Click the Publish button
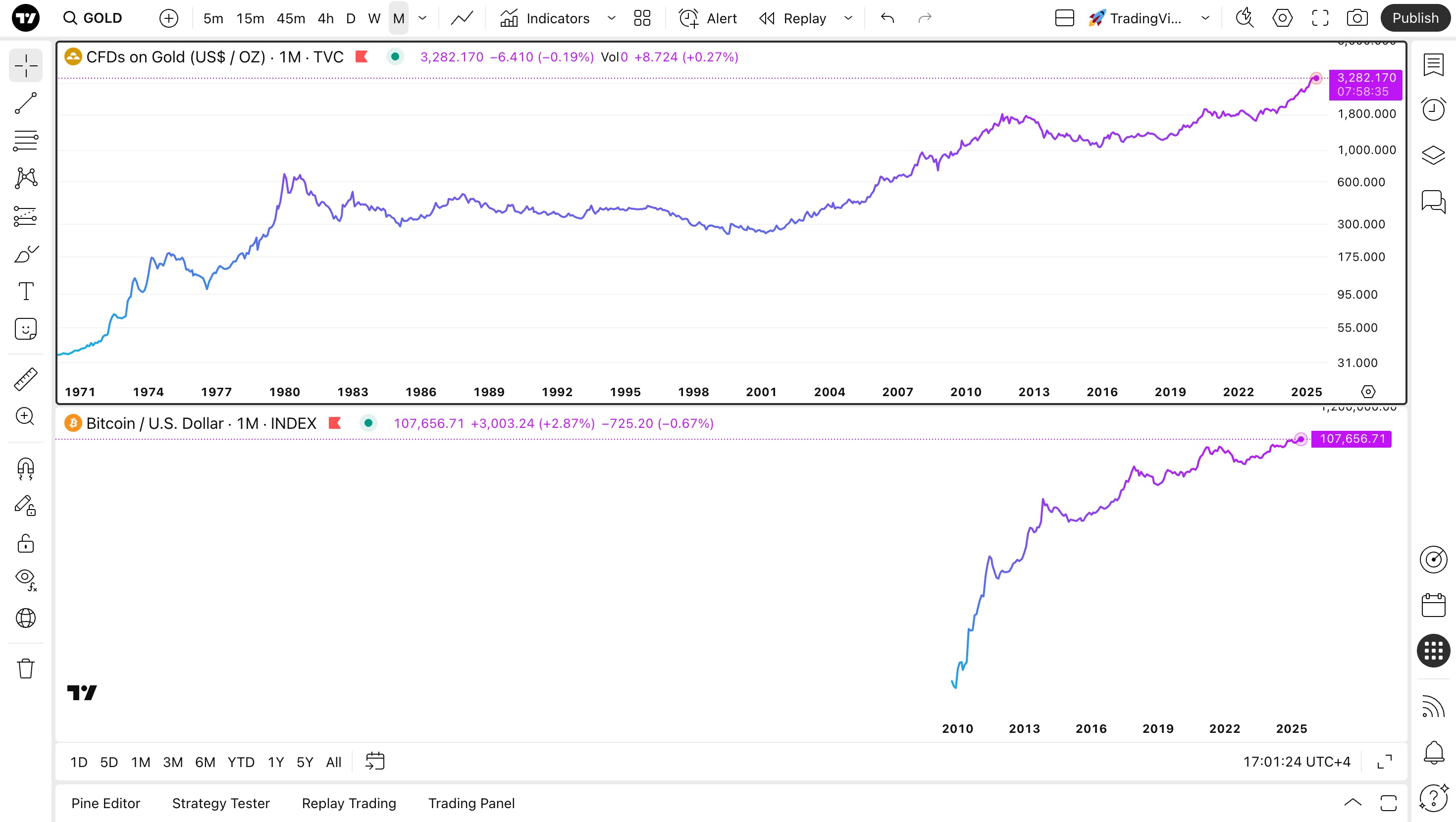The width and height of the screenshot is (1456, 822). click(1415, 18)
